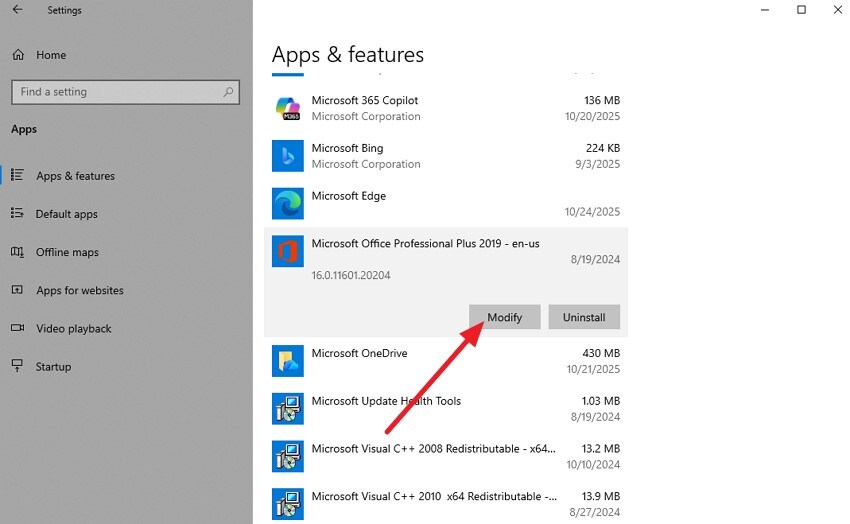Select the Microsoft OneDrive app name
This screenshot has width=850, height=524.
[359, 353]
